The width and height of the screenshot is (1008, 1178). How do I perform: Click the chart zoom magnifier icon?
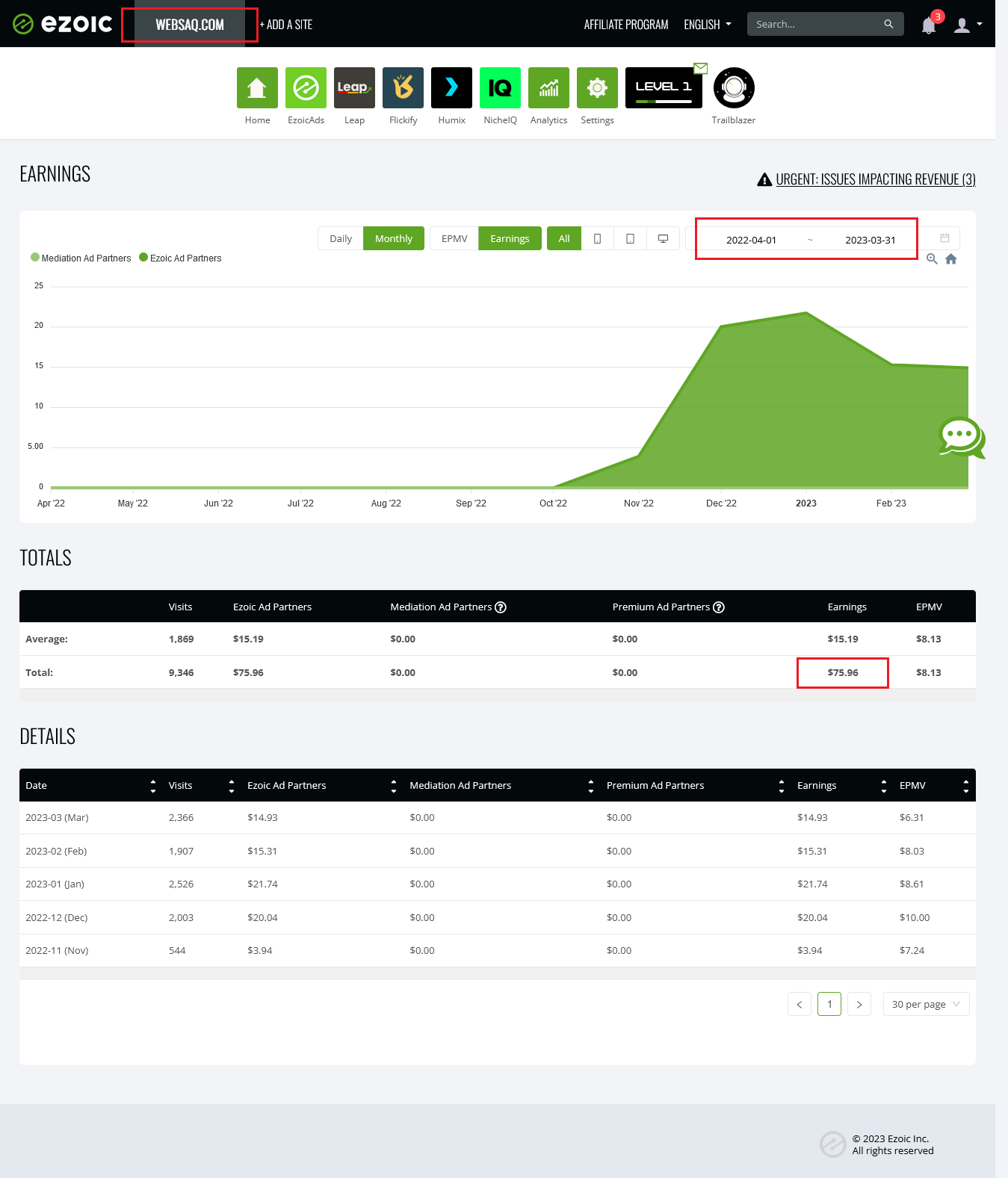(932, 258)
